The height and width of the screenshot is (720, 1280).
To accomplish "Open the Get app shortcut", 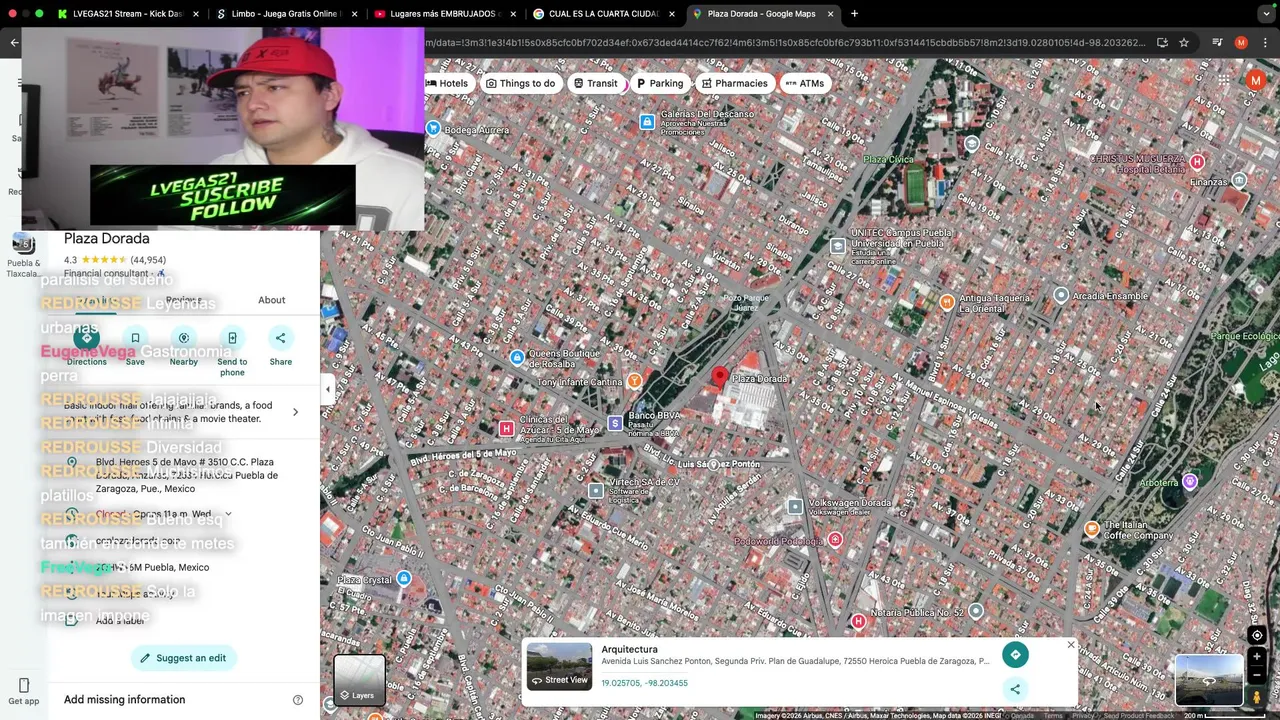I will coord(24,691).
